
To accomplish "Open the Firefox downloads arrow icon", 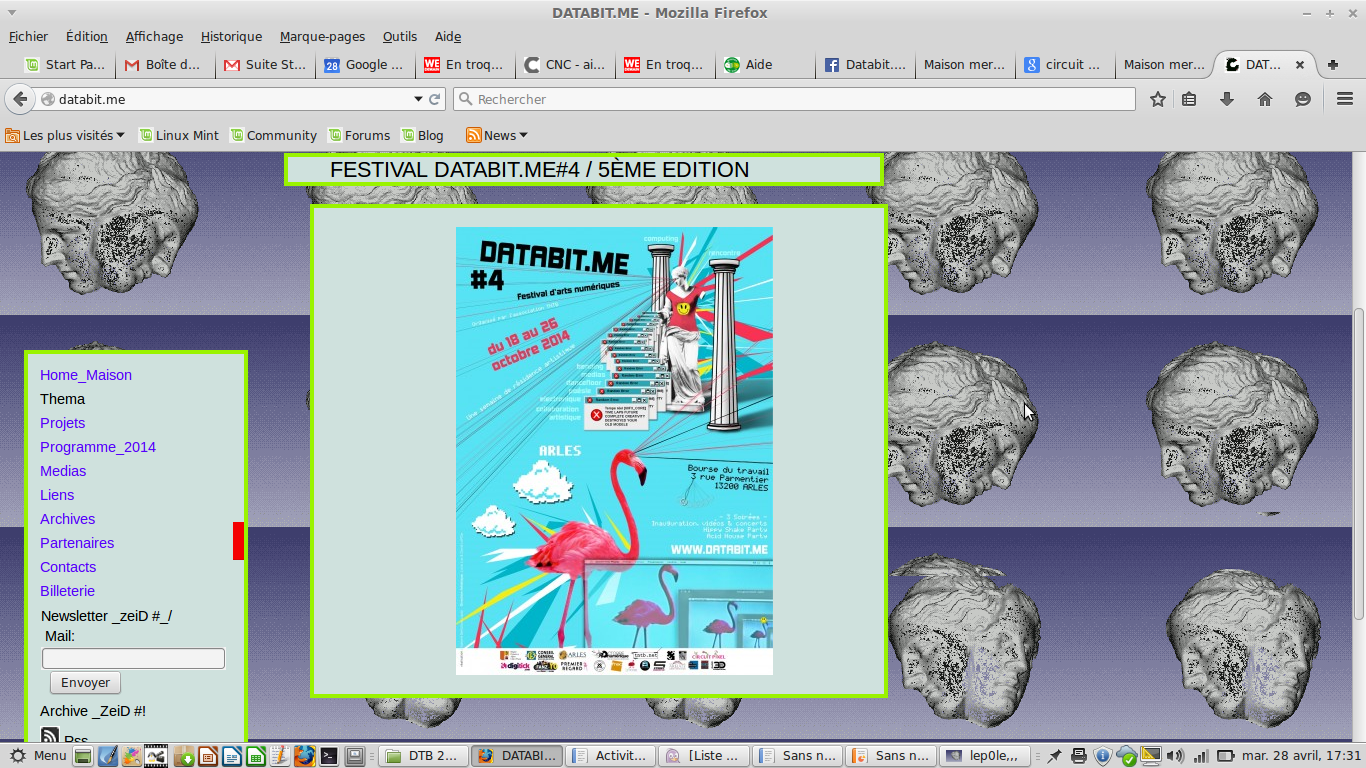I will click(1227, 99).
